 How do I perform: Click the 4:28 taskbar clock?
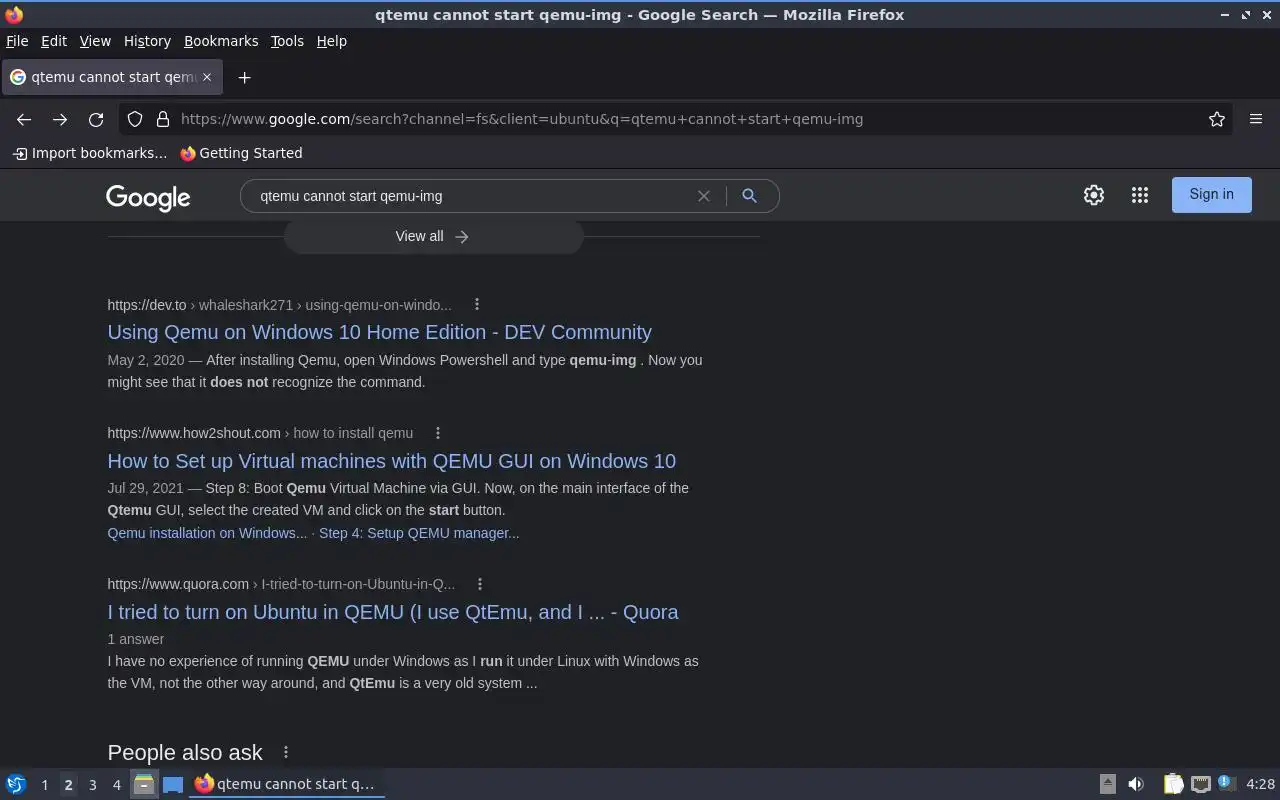1261,784
